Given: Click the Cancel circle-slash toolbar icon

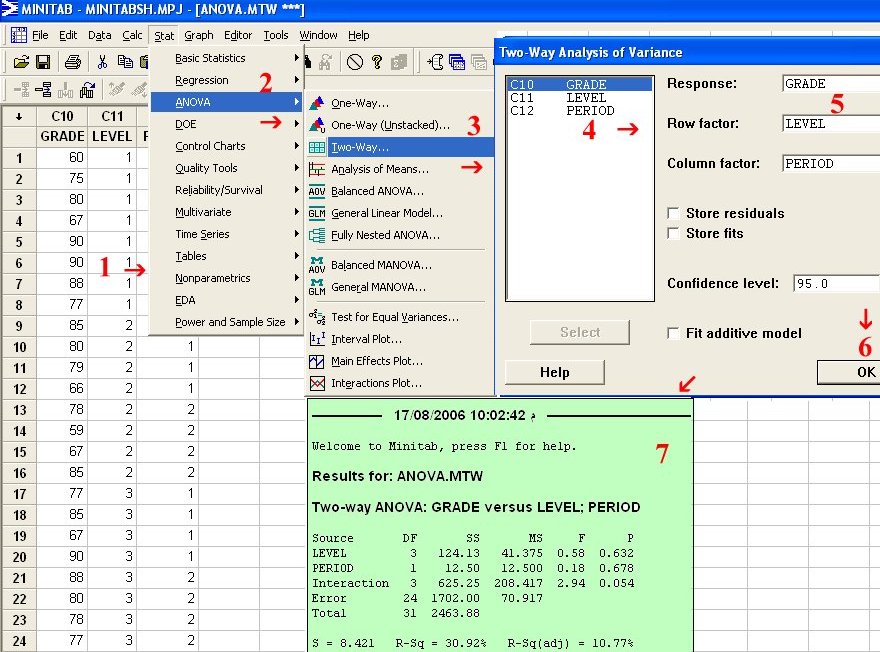Looking at the screenshot, I should click(x=355, y=62).
